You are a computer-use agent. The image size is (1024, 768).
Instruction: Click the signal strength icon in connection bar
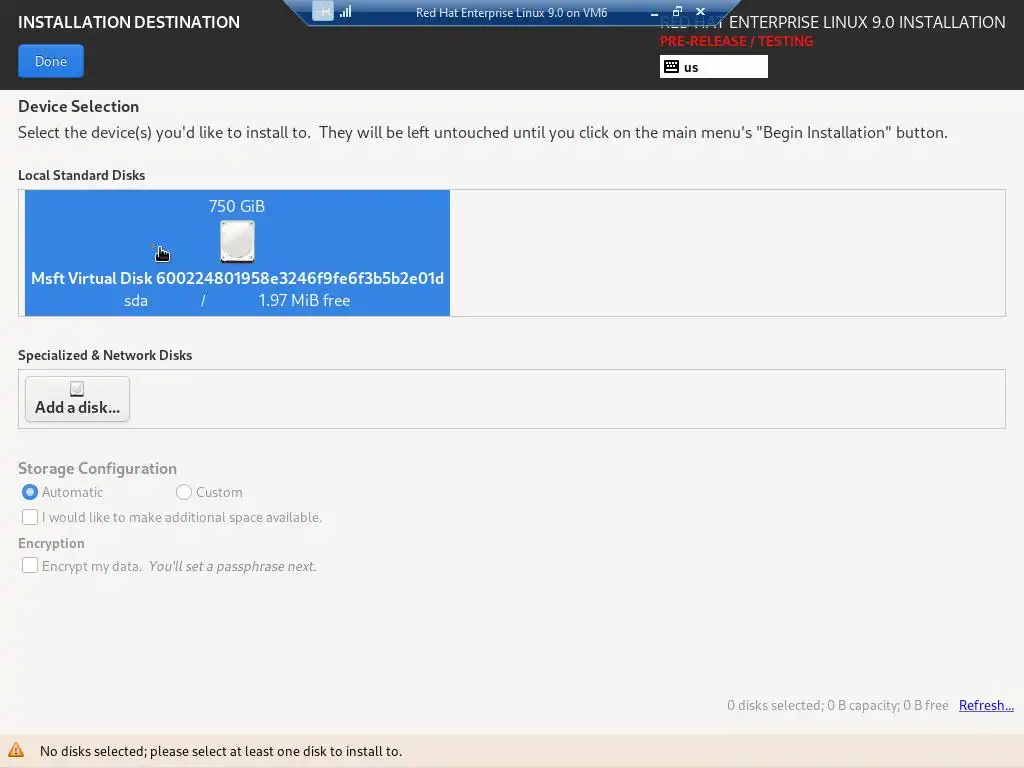tap(345, 11)
